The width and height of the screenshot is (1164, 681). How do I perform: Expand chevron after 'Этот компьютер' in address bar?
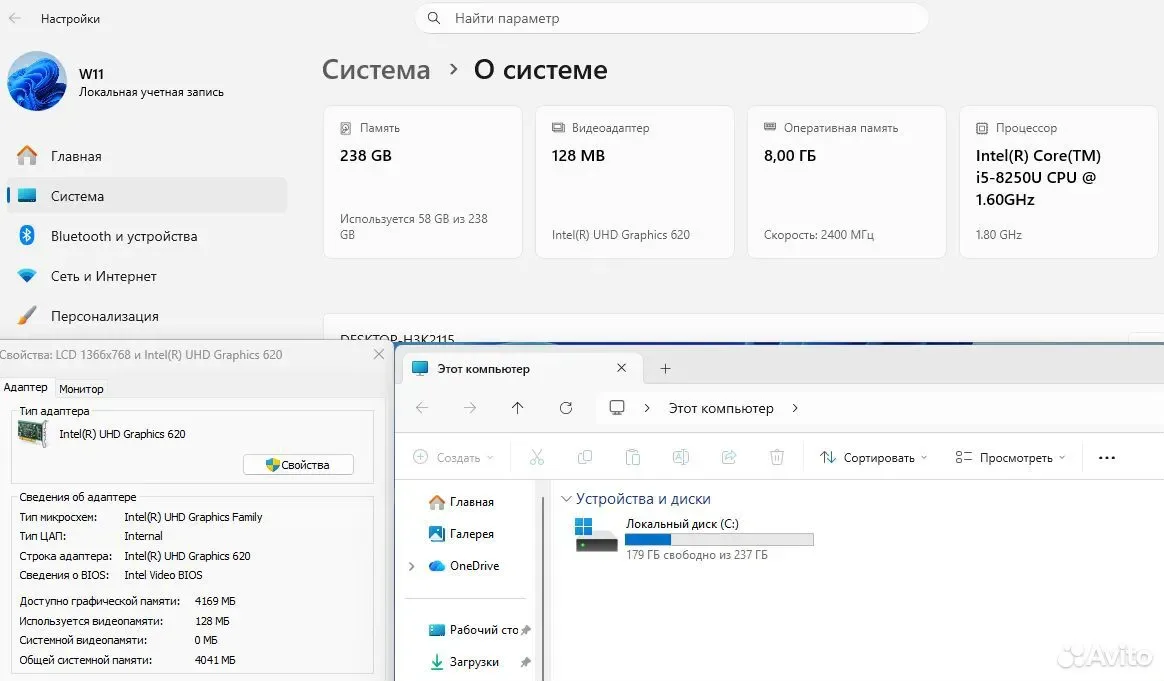pos(795,408)
